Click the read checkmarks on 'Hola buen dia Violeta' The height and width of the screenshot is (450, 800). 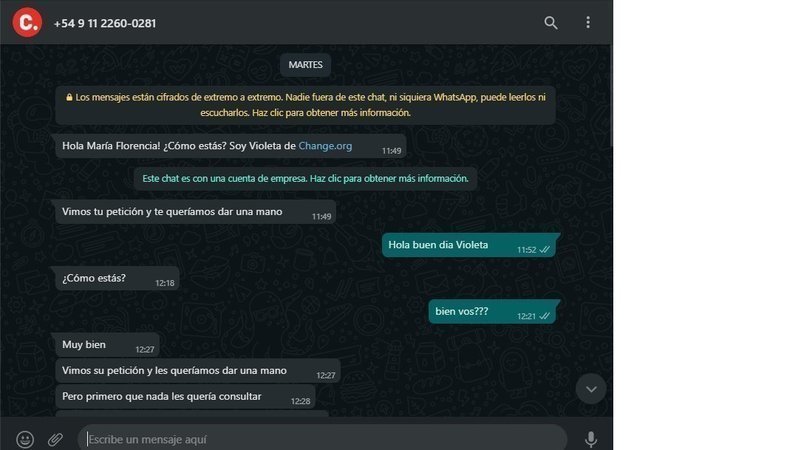545,249
